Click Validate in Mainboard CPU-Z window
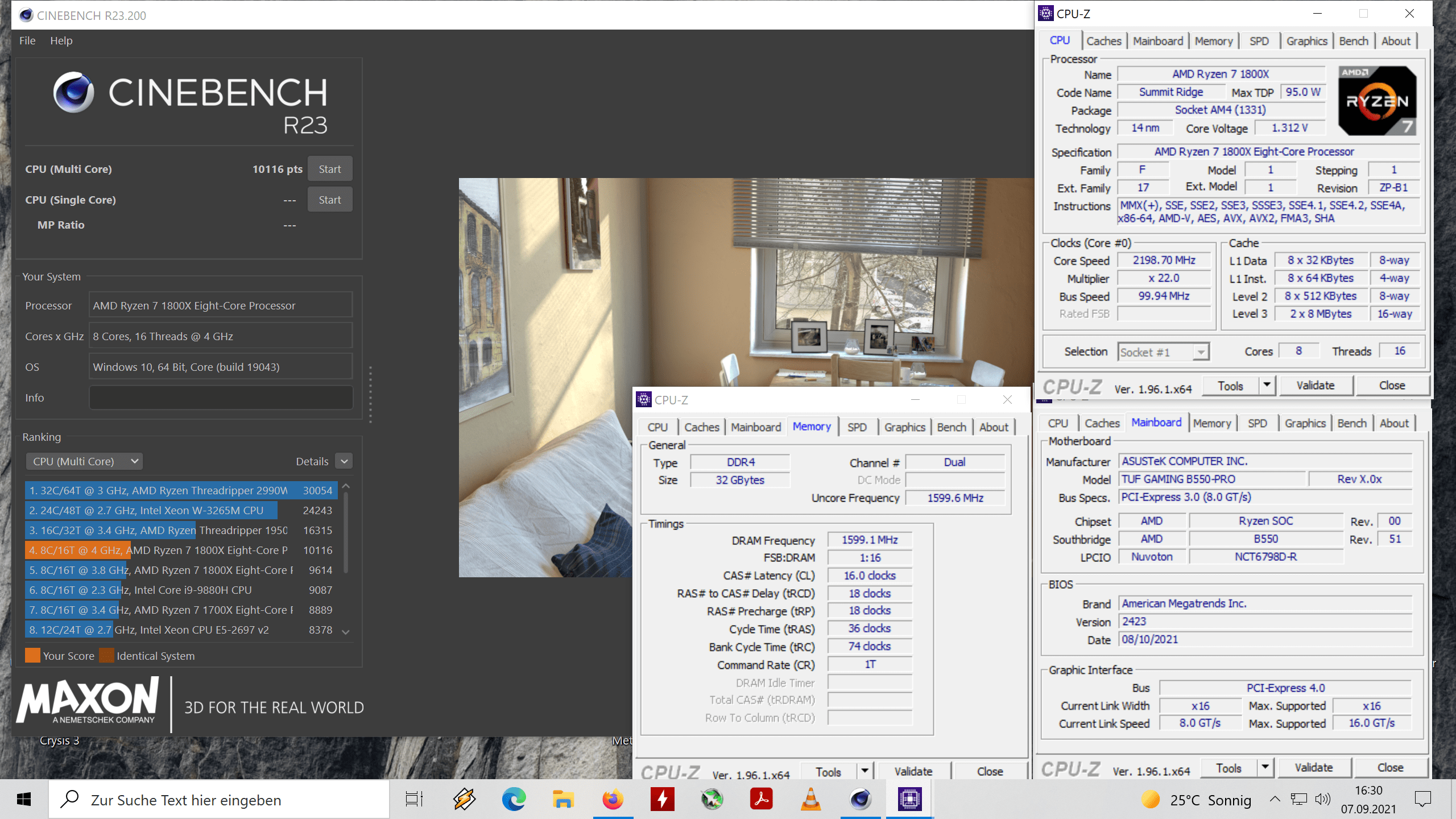Viewport: 1456px width, 819px height. coord(1314,768)
